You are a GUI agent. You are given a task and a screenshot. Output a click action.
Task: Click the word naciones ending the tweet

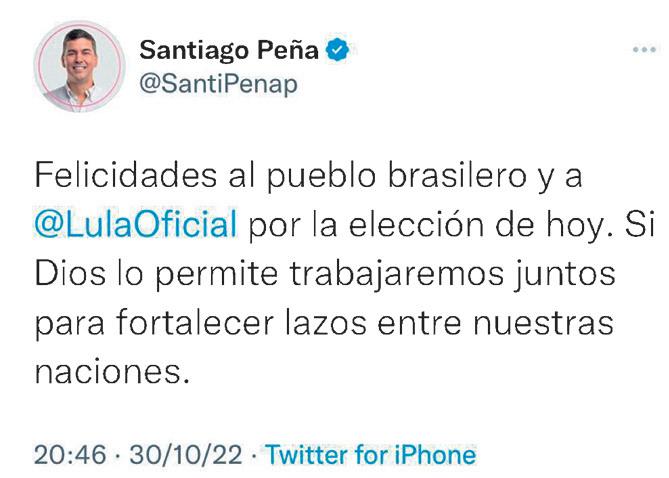pyautogui.click(x=112, y=372)
